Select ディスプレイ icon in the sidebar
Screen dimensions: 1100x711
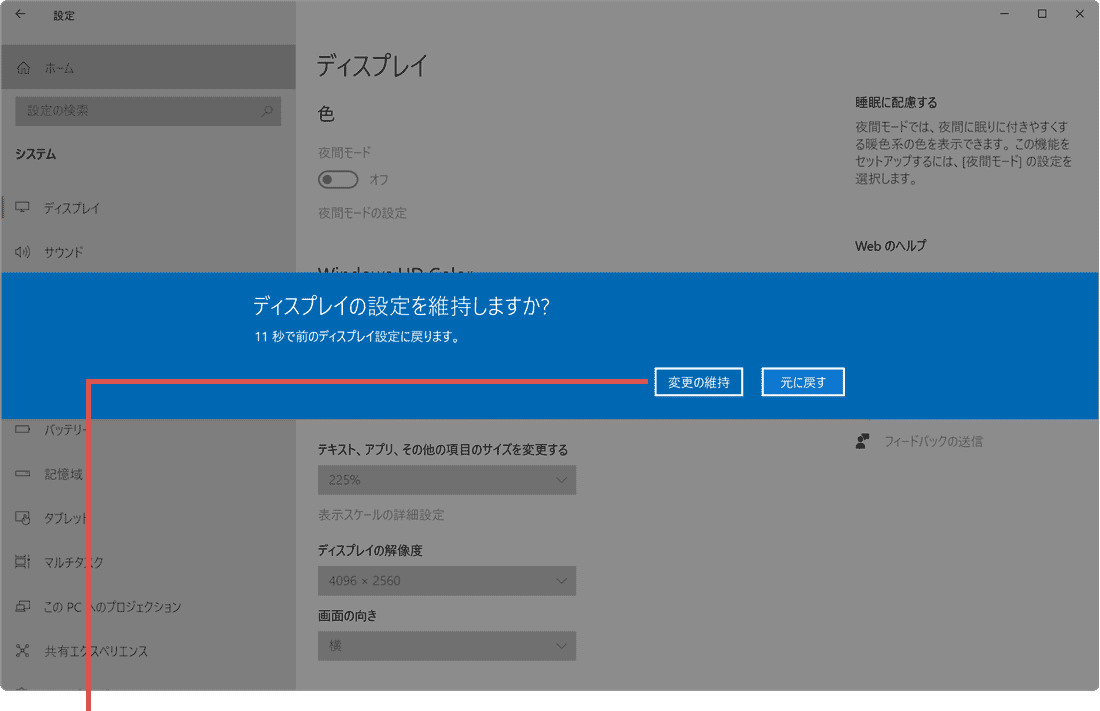point(22,207)
